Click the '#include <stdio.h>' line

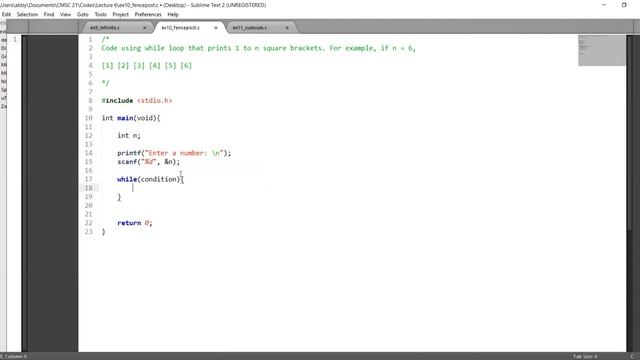point(137,100)
